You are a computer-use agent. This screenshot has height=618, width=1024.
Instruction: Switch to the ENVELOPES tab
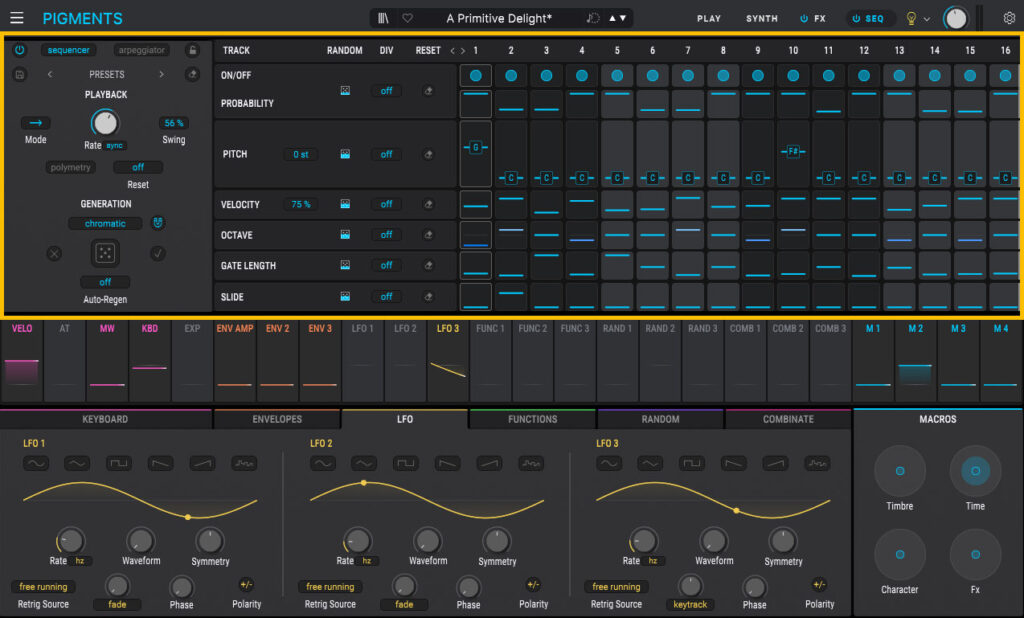point(277,419)
